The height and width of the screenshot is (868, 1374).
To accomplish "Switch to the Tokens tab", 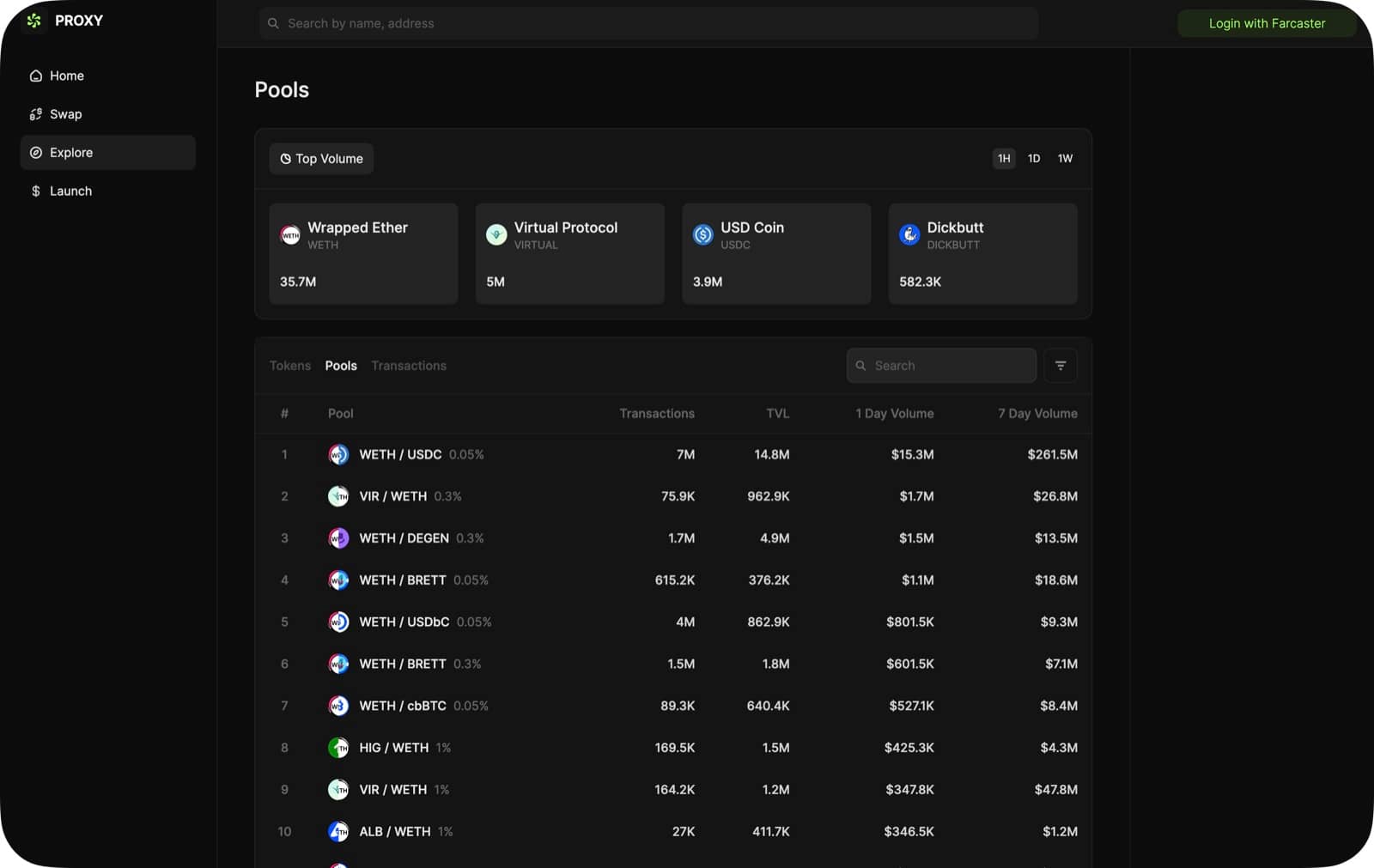I will [290, 366].
